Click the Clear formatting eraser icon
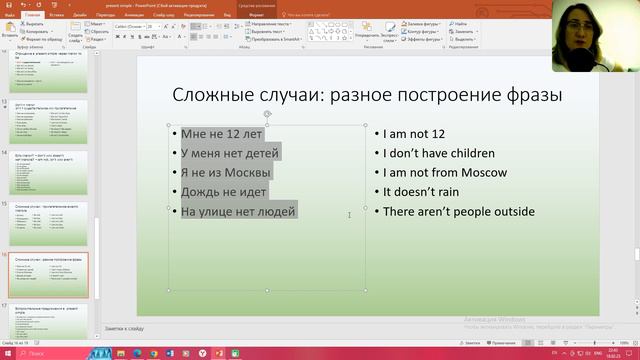Screen dimensions: 640x360 pyautogui.click(x=183, y=27)
